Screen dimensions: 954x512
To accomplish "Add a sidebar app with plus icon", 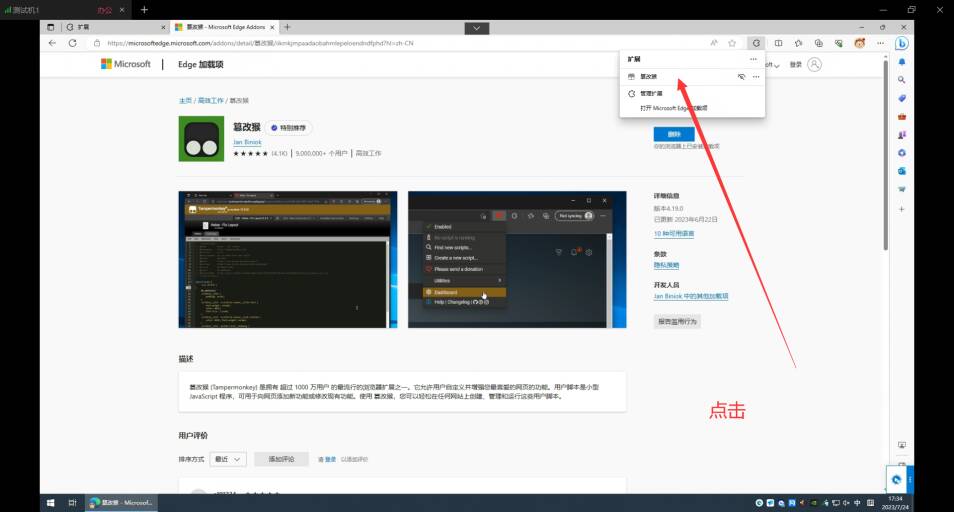I will (902, 209).
